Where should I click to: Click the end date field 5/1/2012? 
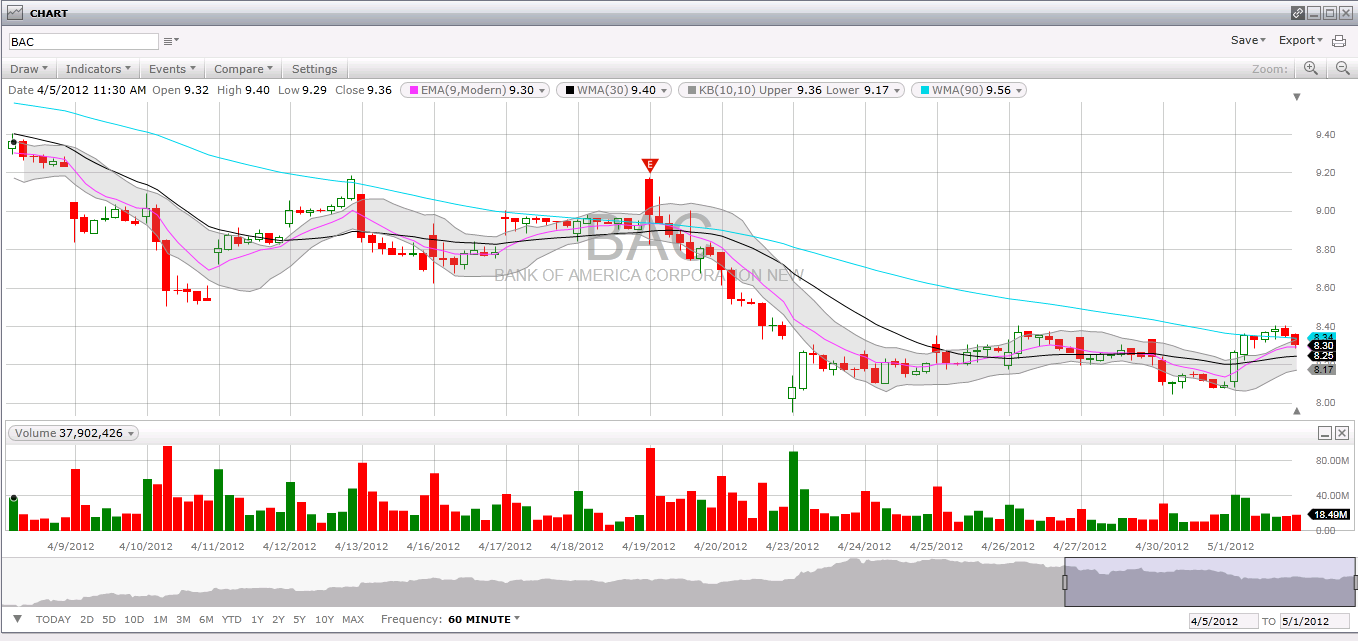pos(1315,621)
